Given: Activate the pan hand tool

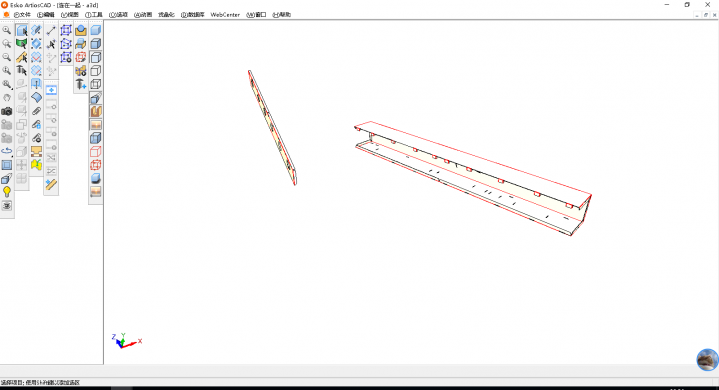Looking at the screenshot, I should 6,98.
